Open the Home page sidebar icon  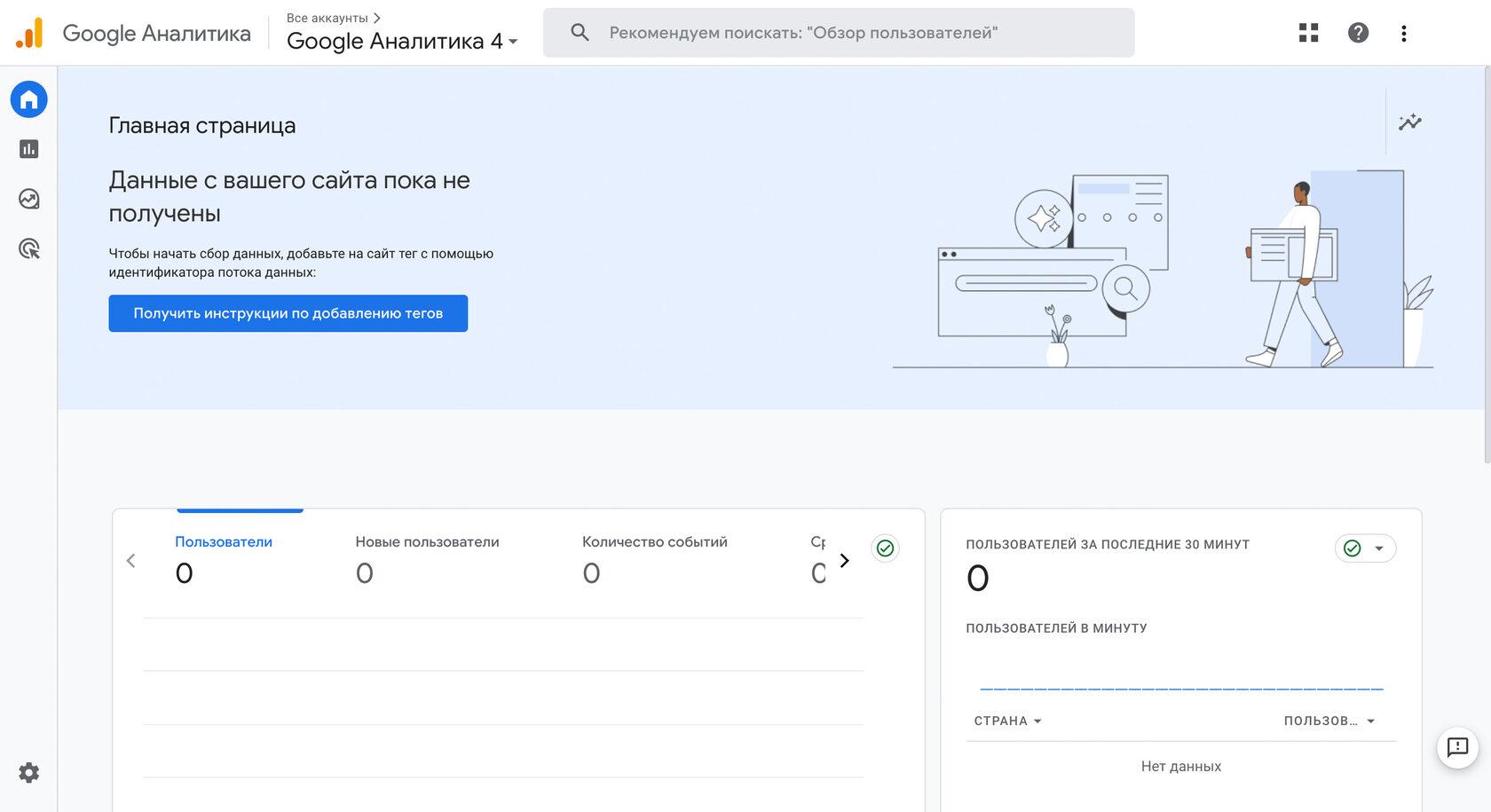click(28, 99)
